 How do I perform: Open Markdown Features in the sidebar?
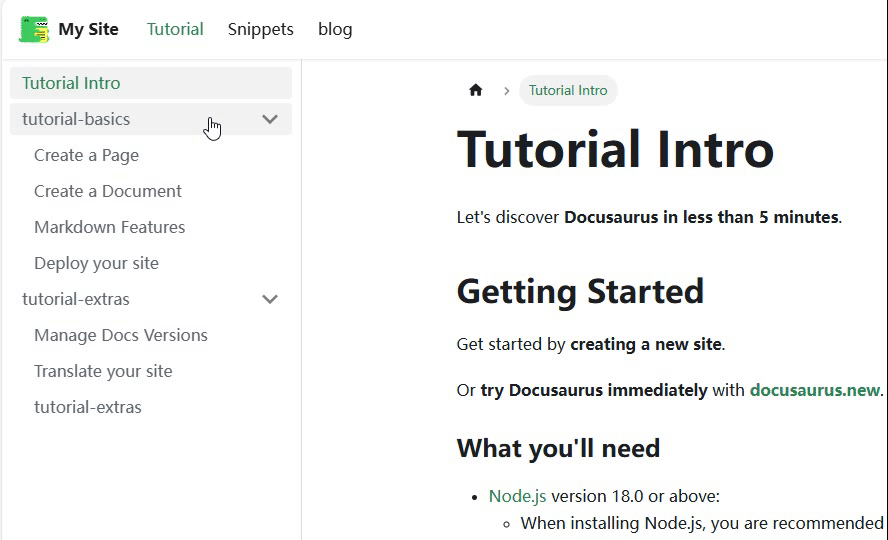[110, 227]
